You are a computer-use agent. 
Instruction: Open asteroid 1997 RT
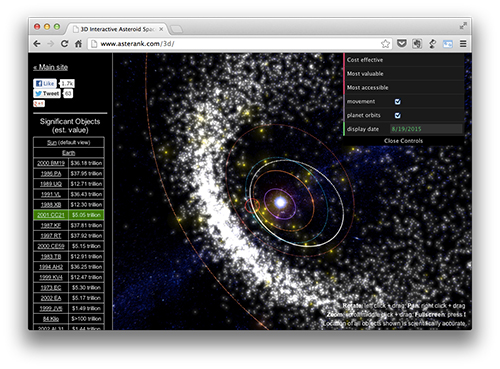click(51, 236)
